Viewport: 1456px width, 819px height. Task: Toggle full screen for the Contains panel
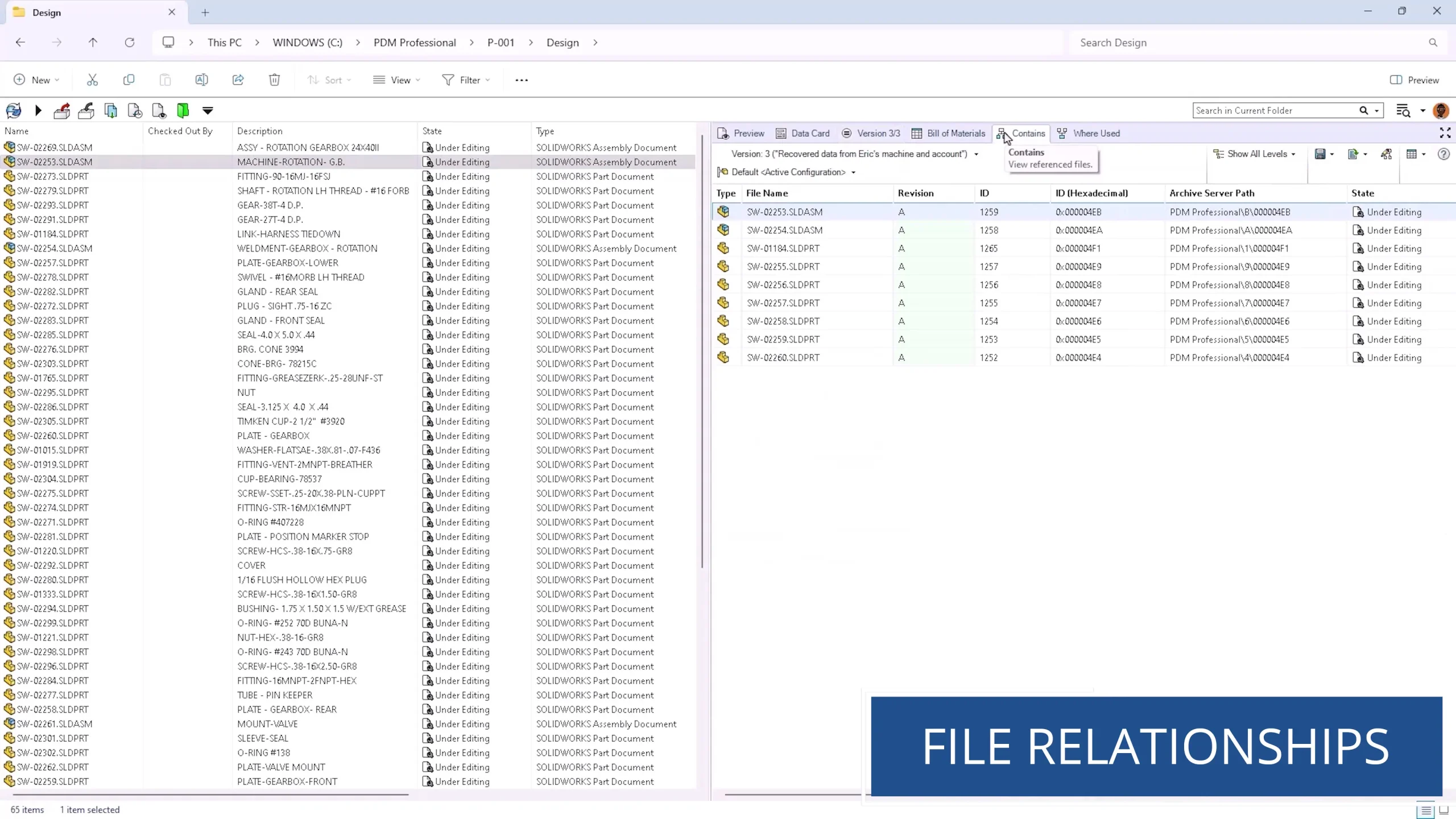(x=1444, y=133)
